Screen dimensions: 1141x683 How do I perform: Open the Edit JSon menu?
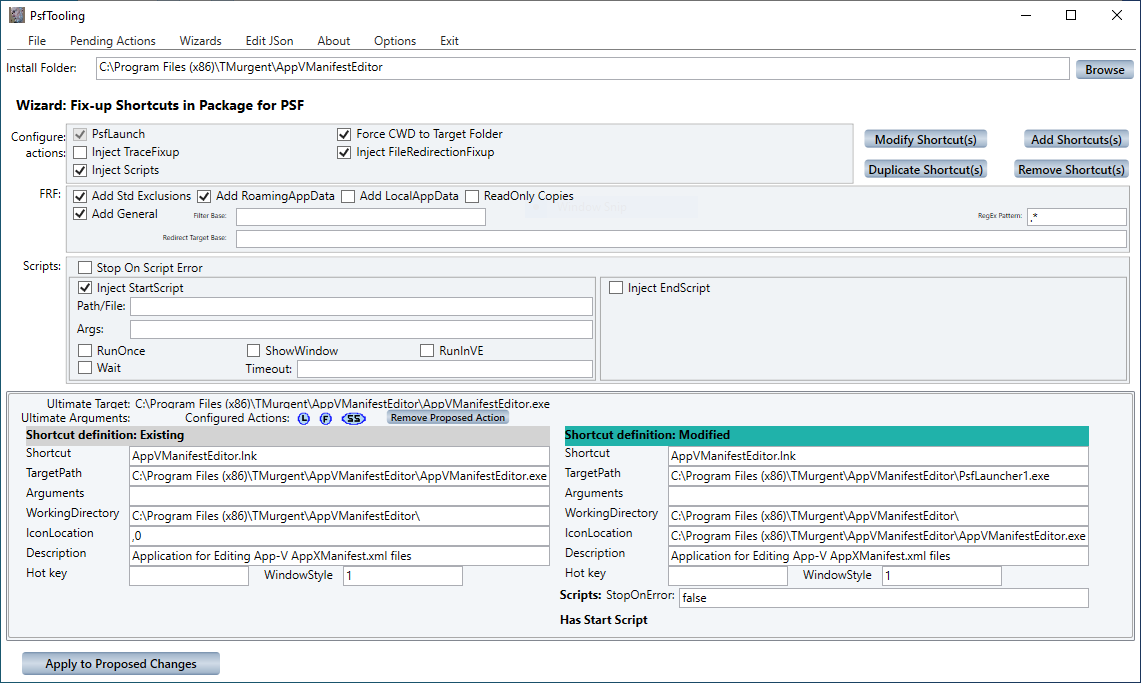(269, 41)
